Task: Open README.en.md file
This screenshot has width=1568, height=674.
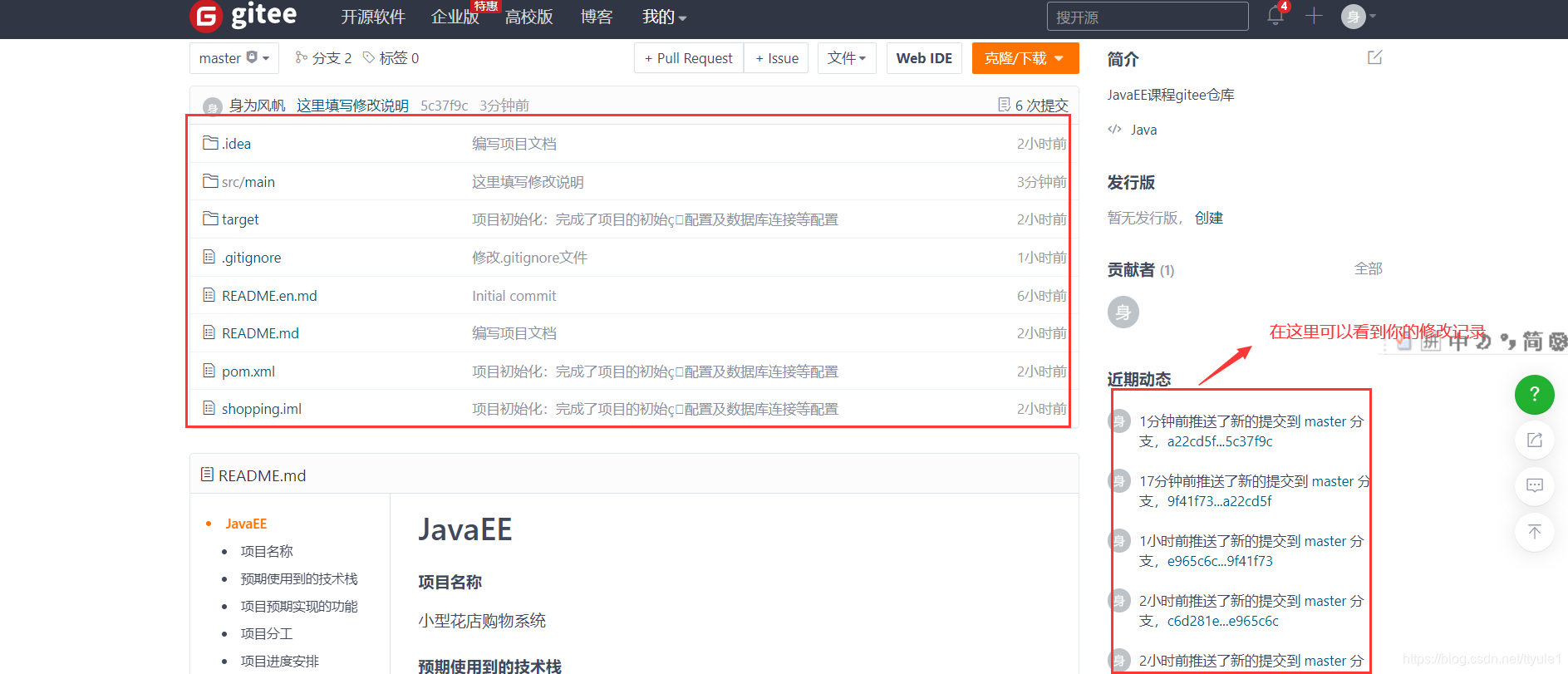Action: pos(269,296)
